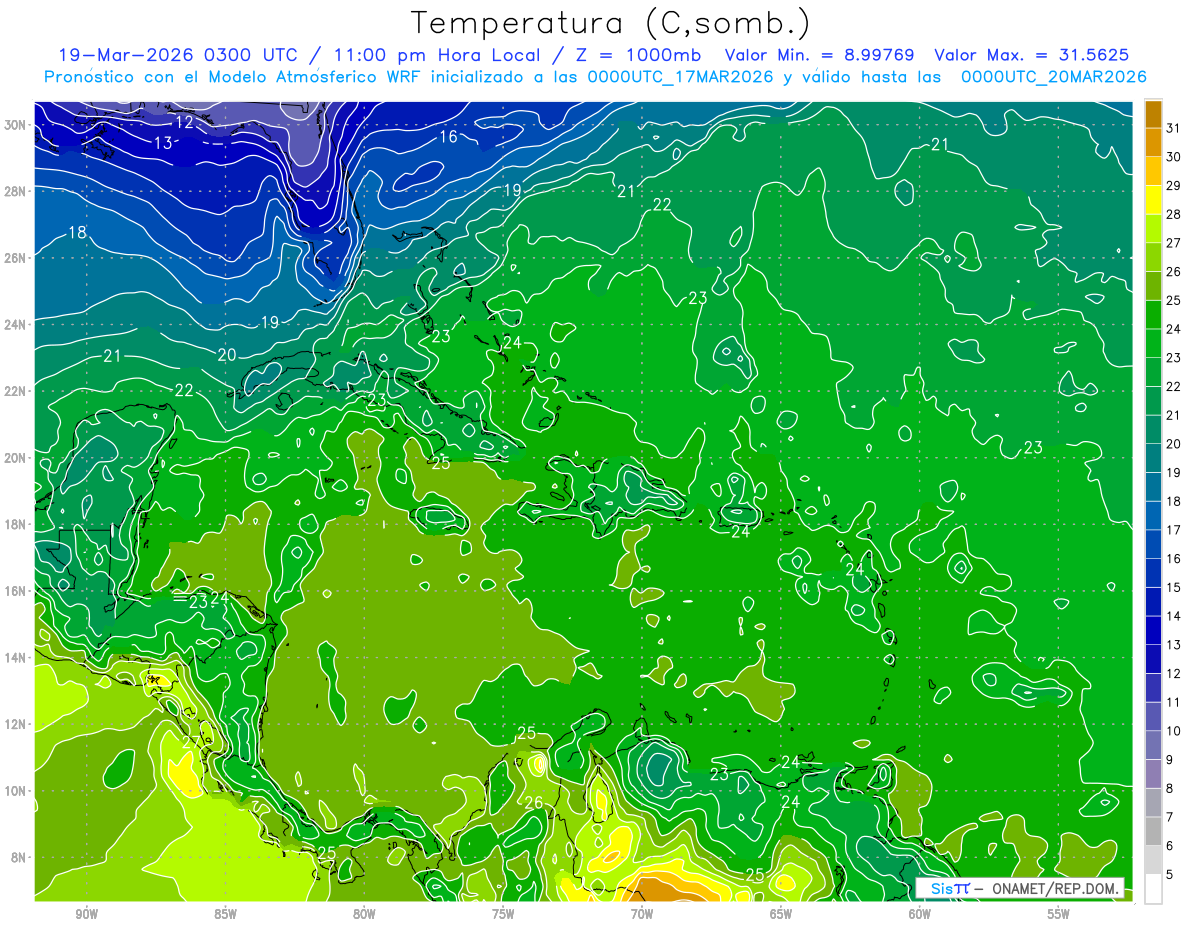The width and height of the screenshot is (1200, 927).
Task: Pick the colorbar swatch between 28 and 29
Action: point(1153,200)
